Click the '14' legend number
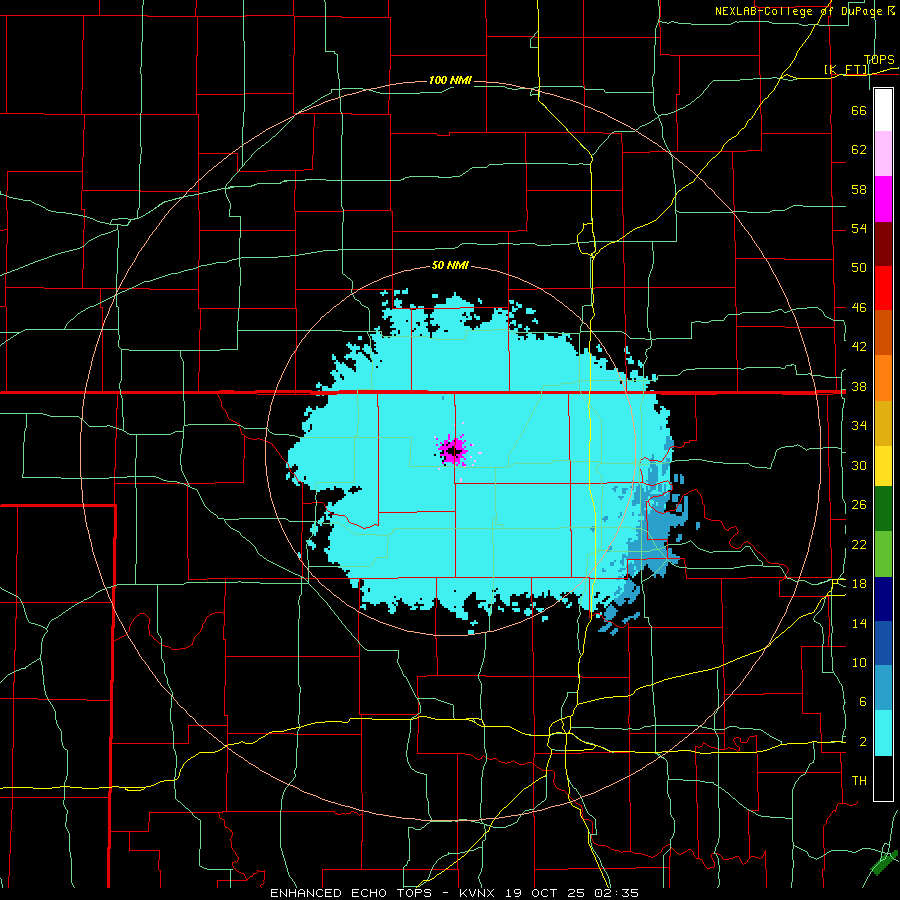The image size is (900, 900). pyautogui.click(x=859, y=623)
